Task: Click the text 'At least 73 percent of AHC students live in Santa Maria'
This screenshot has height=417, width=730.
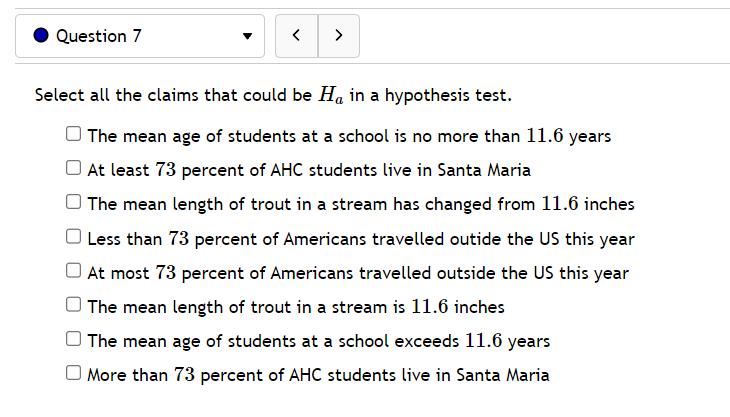Action: coord(309,170)
